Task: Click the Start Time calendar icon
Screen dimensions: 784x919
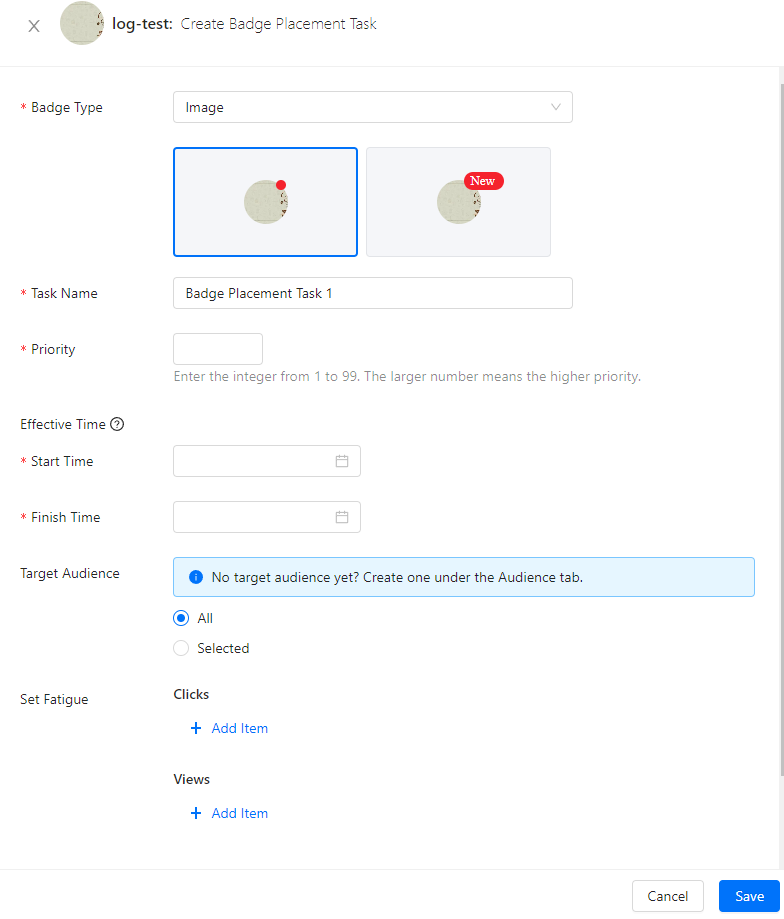Action: [x=342, y=461]
